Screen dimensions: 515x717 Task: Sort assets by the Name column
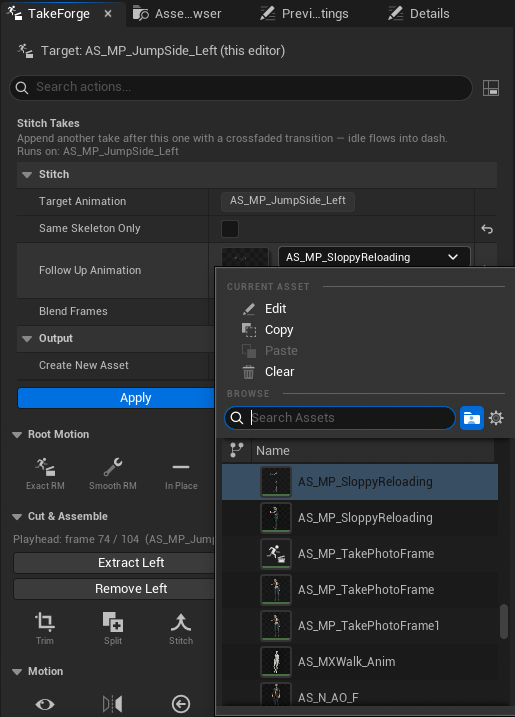(372, 451)
